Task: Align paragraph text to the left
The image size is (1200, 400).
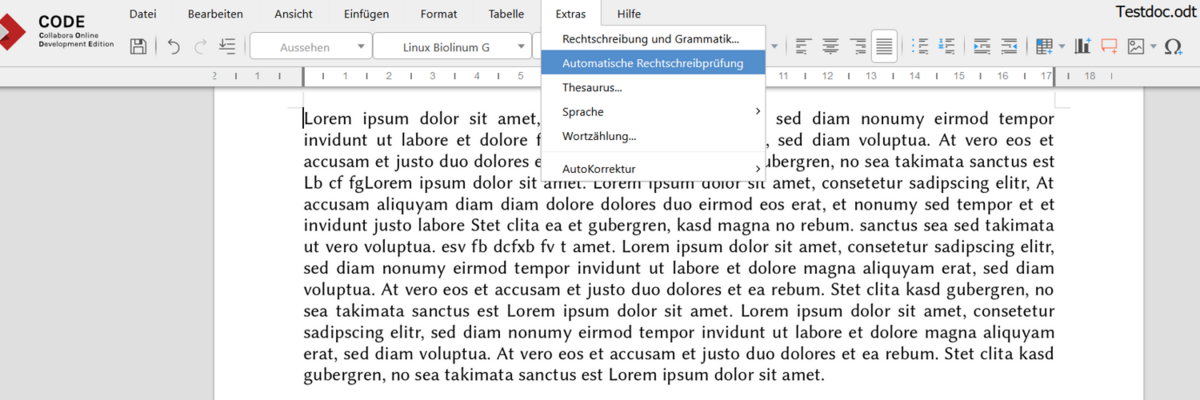Action: pos(803,46)
